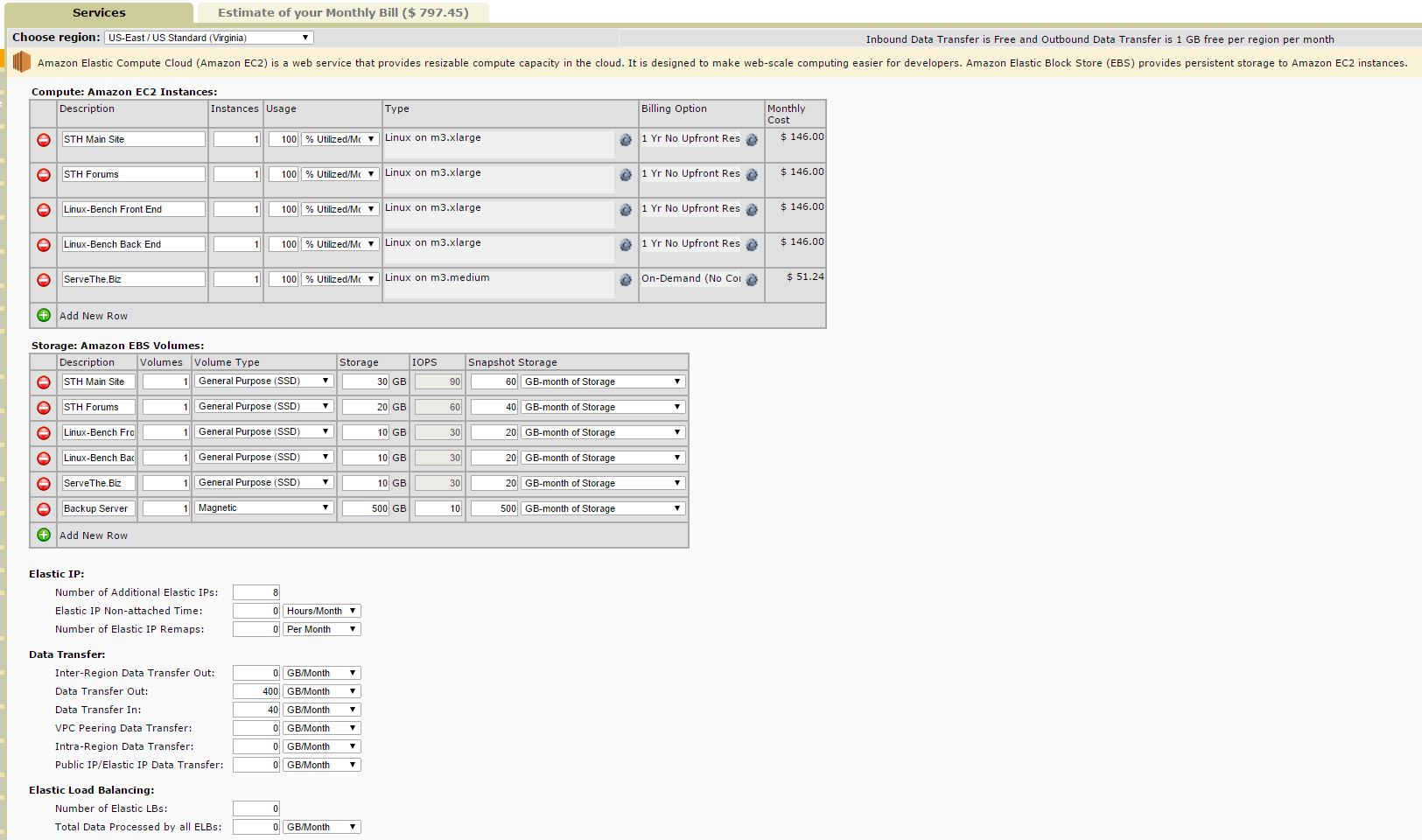Edit billing option for Linux-Bench Back End
This screenshot has width=1422, height=840.
tap(752, 245)
